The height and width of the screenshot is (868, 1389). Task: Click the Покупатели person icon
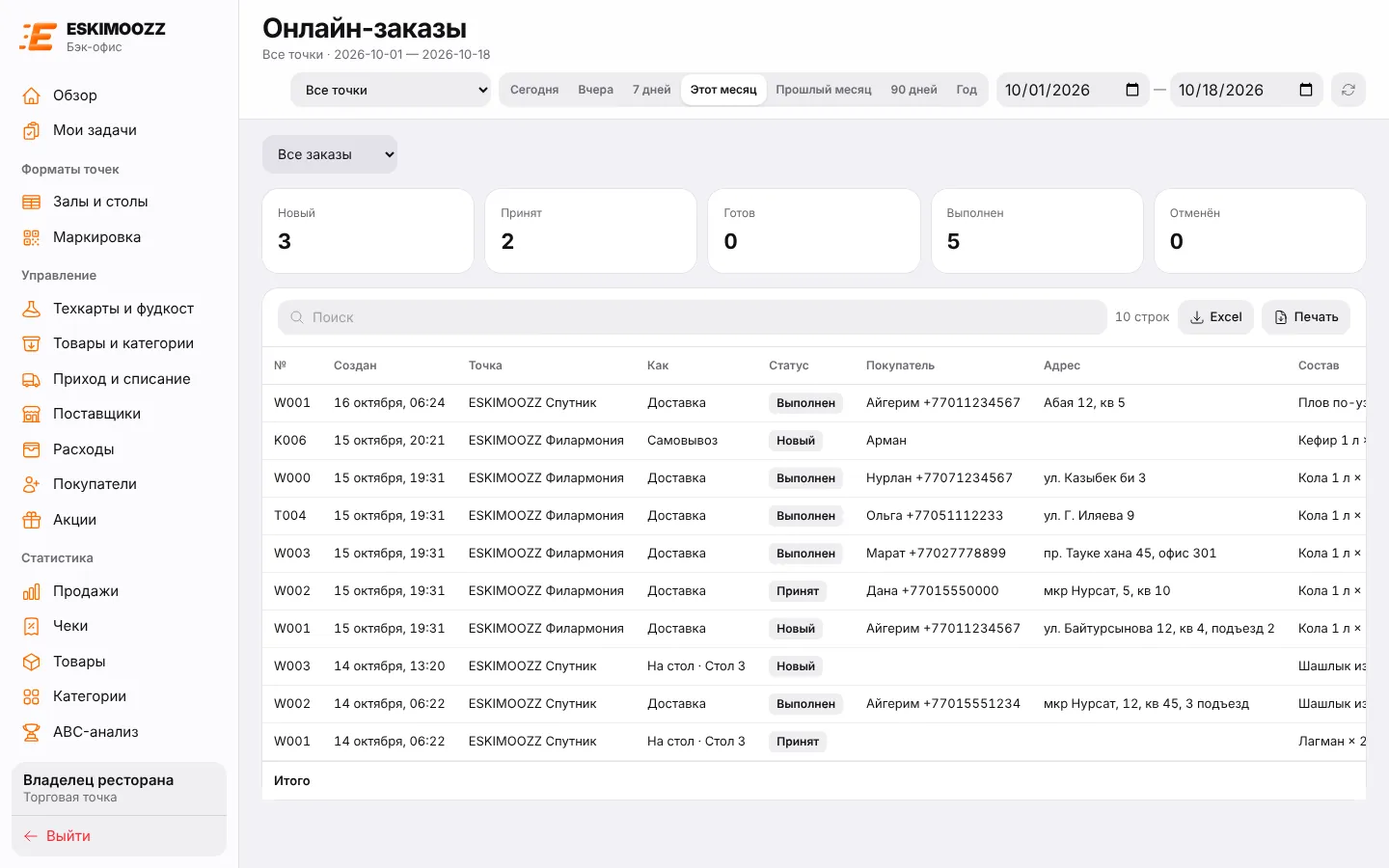32,484
